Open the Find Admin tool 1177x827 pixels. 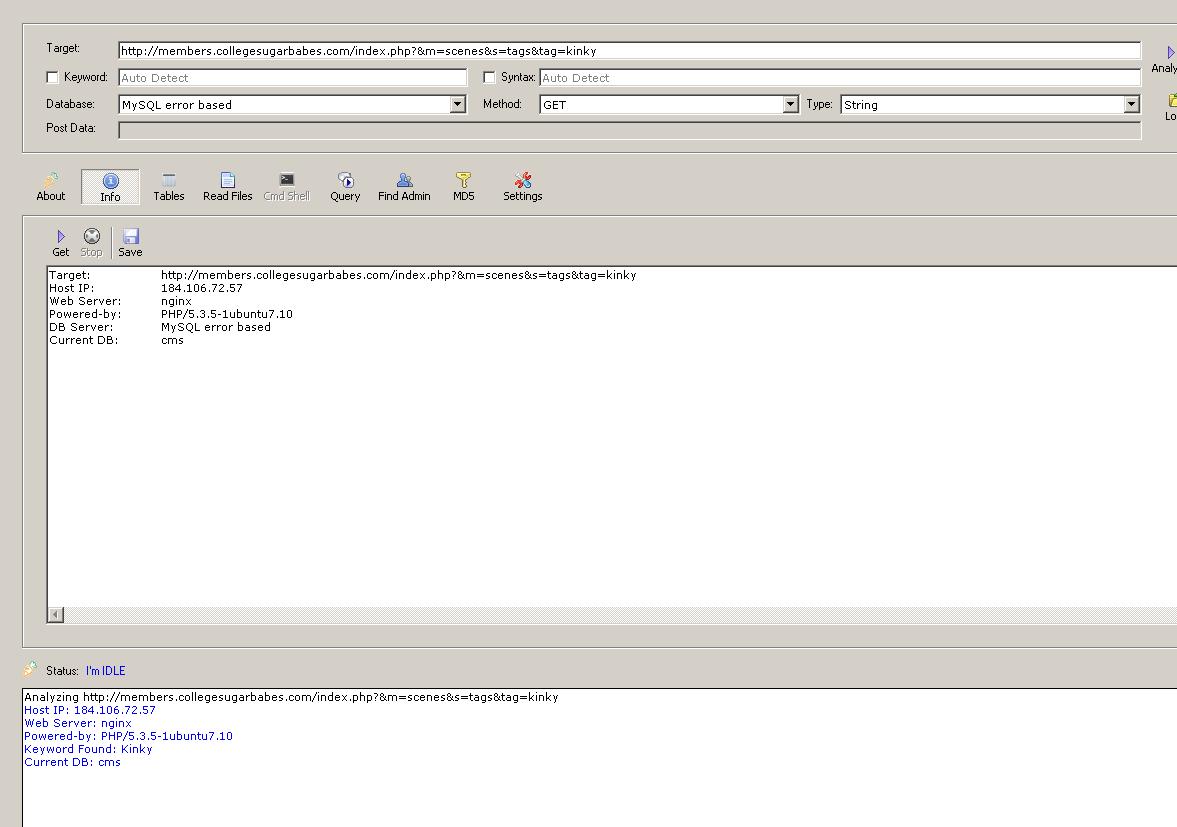pyautogui.click(x=404, y=187)
